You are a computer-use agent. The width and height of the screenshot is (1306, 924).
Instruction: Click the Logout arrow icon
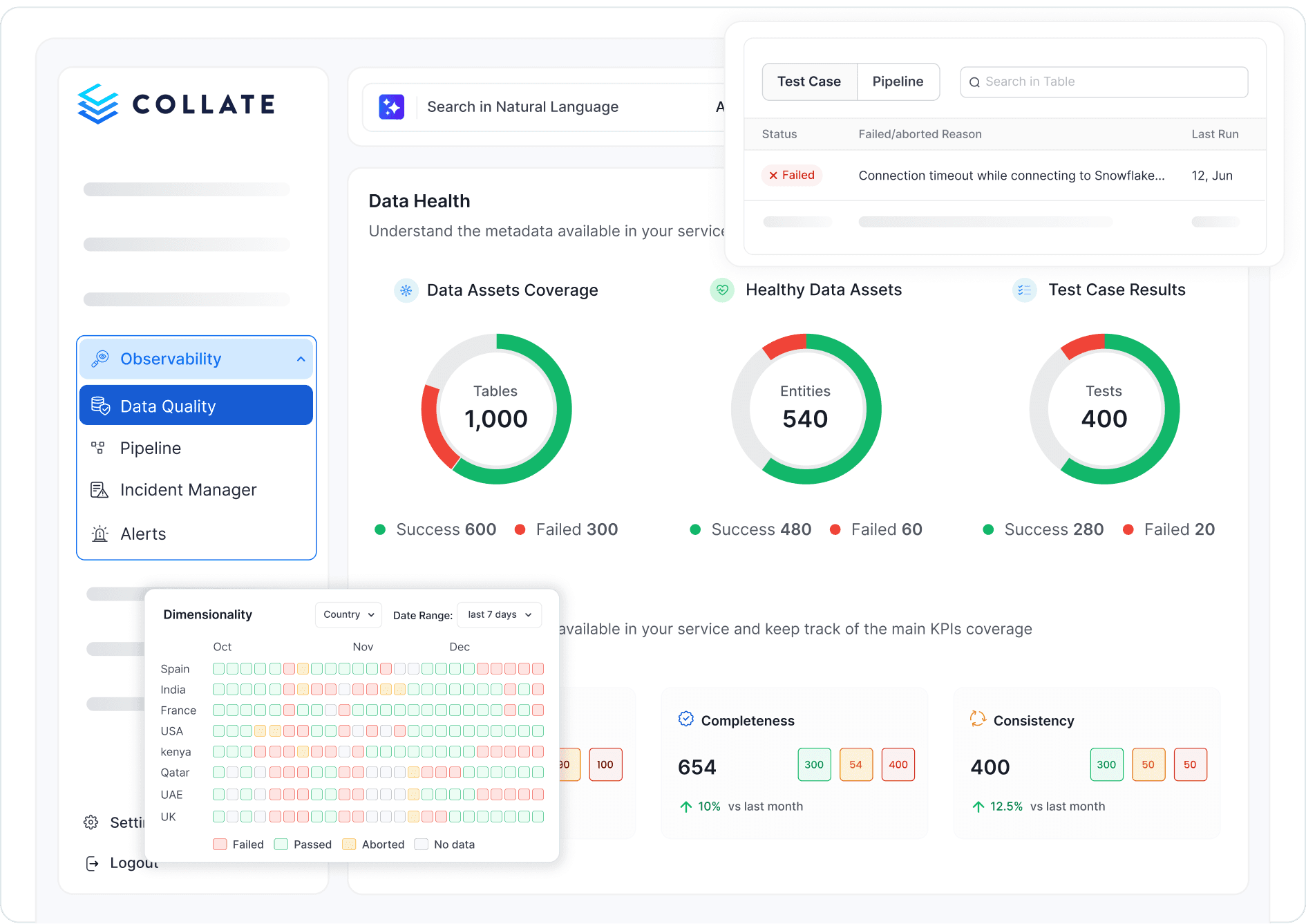(92, 863)
